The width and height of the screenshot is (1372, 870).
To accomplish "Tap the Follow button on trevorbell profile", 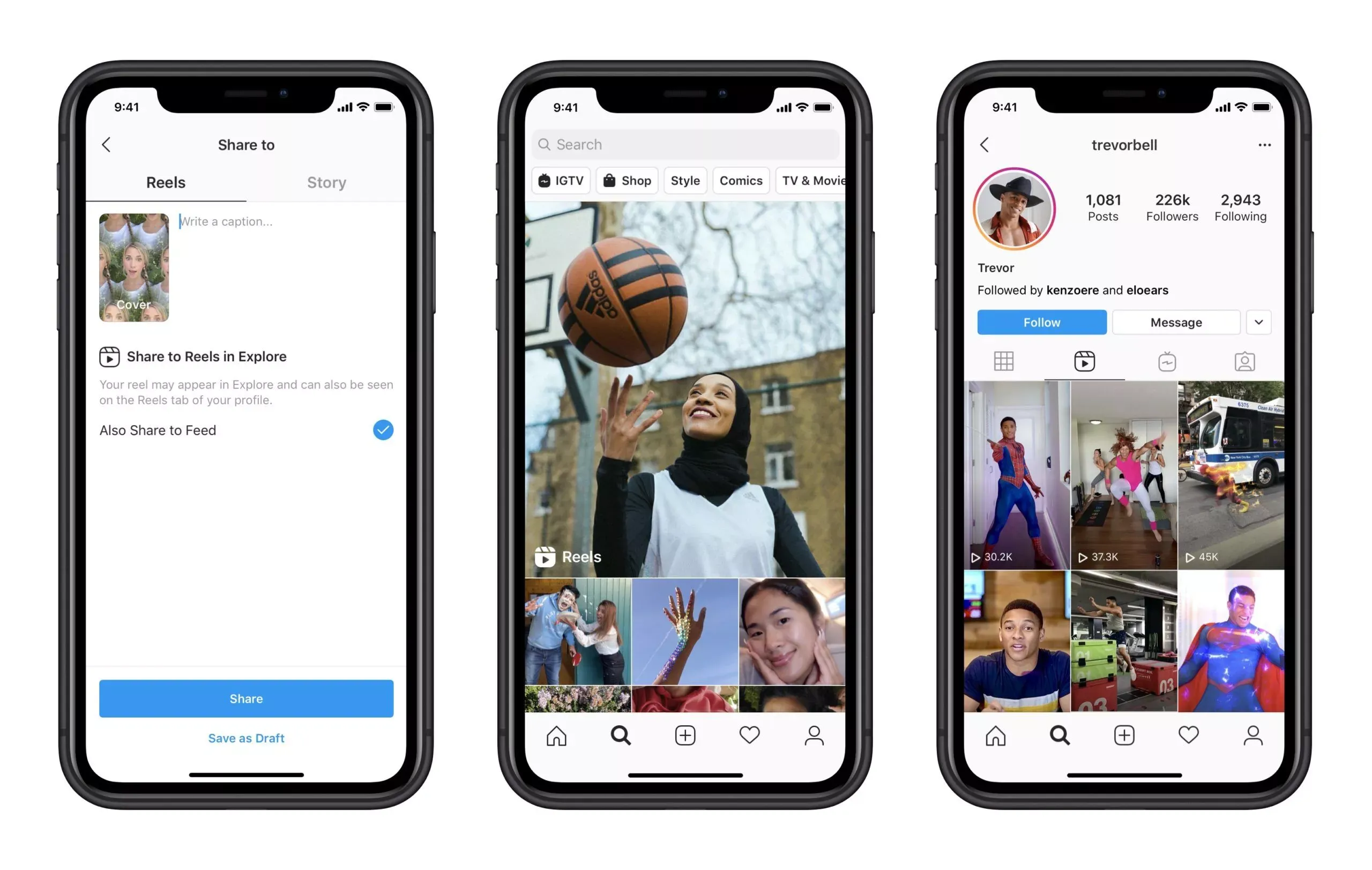I will (1040, 321).
